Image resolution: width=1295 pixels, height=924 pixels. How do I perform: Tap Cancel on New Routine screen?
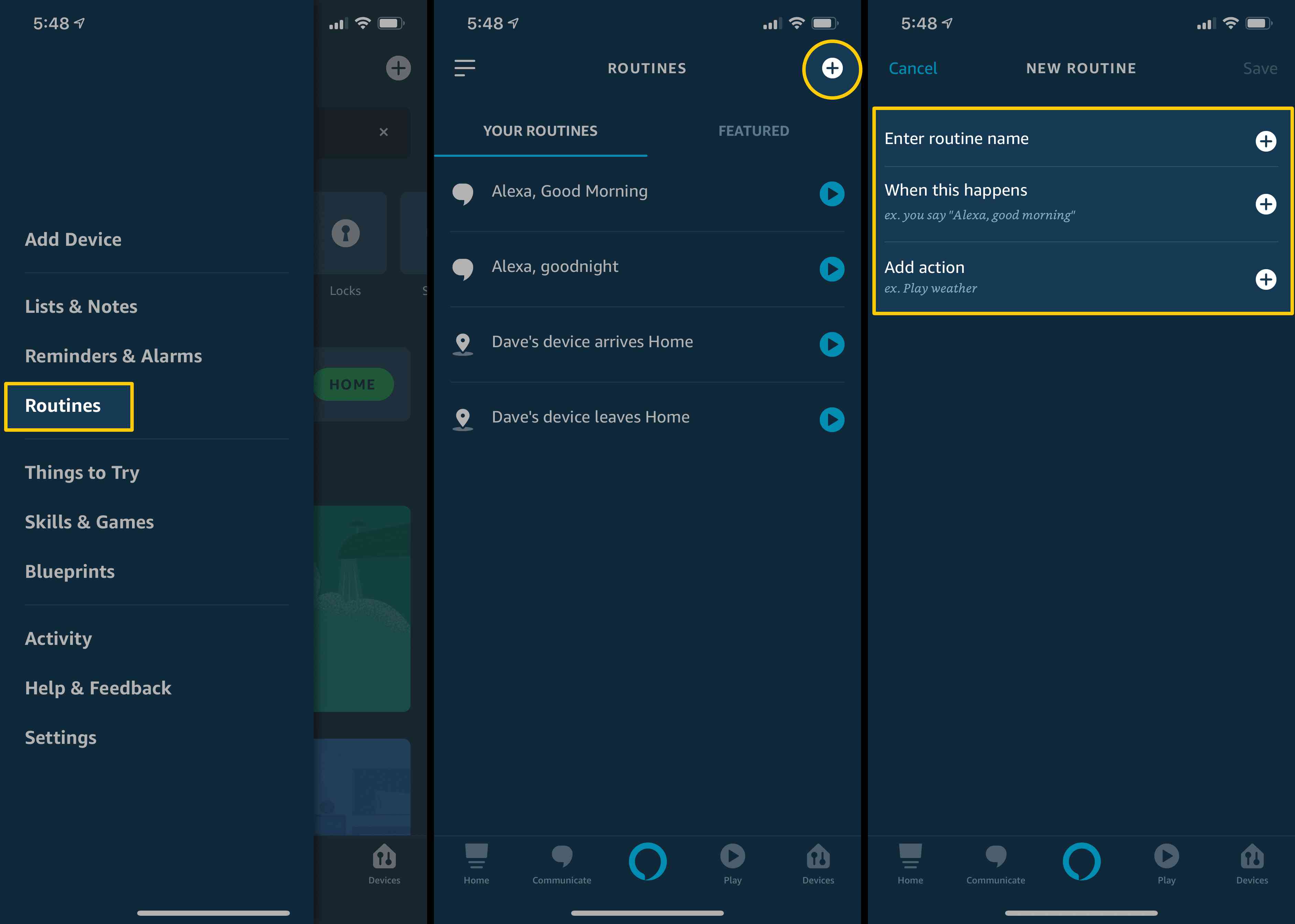click(x=913, y=68)
